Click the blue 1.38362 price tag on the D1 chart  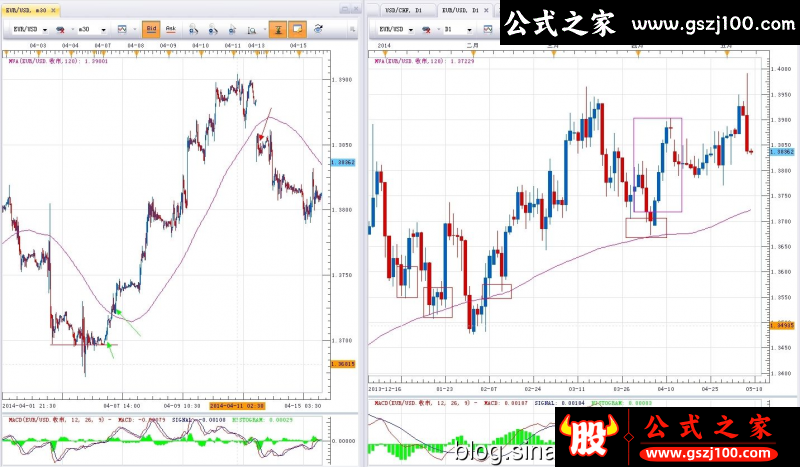pos(782,152)
